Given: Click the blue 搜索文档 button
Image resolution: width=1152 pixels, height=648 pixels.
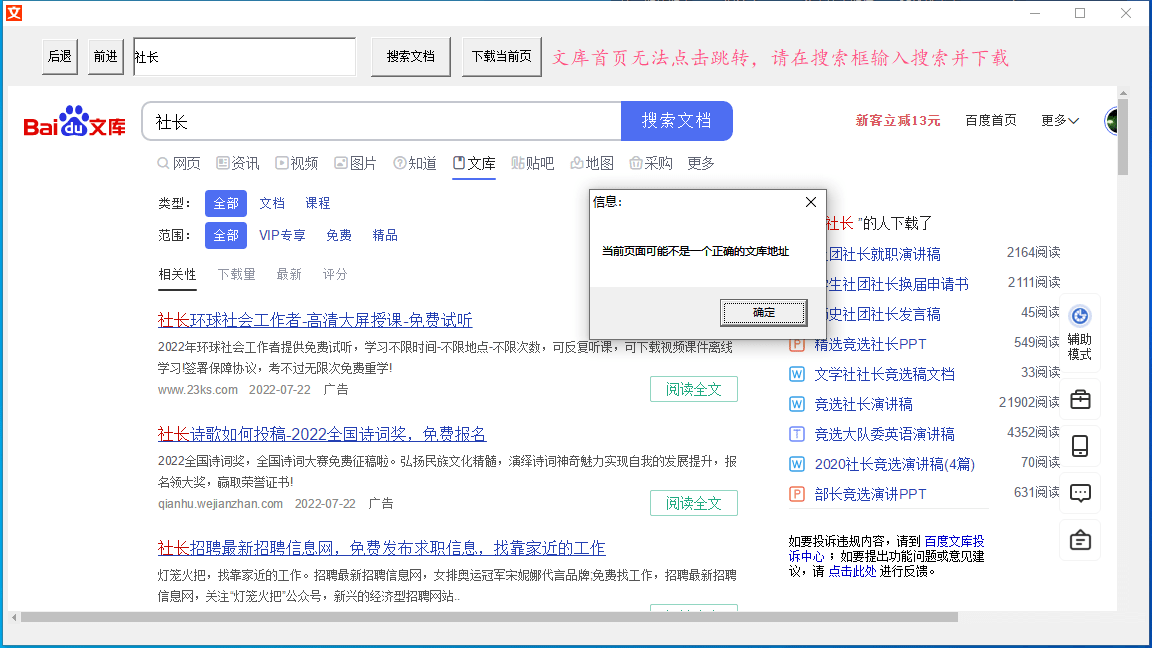Looking at the screenshot, I should coord(677,120).
